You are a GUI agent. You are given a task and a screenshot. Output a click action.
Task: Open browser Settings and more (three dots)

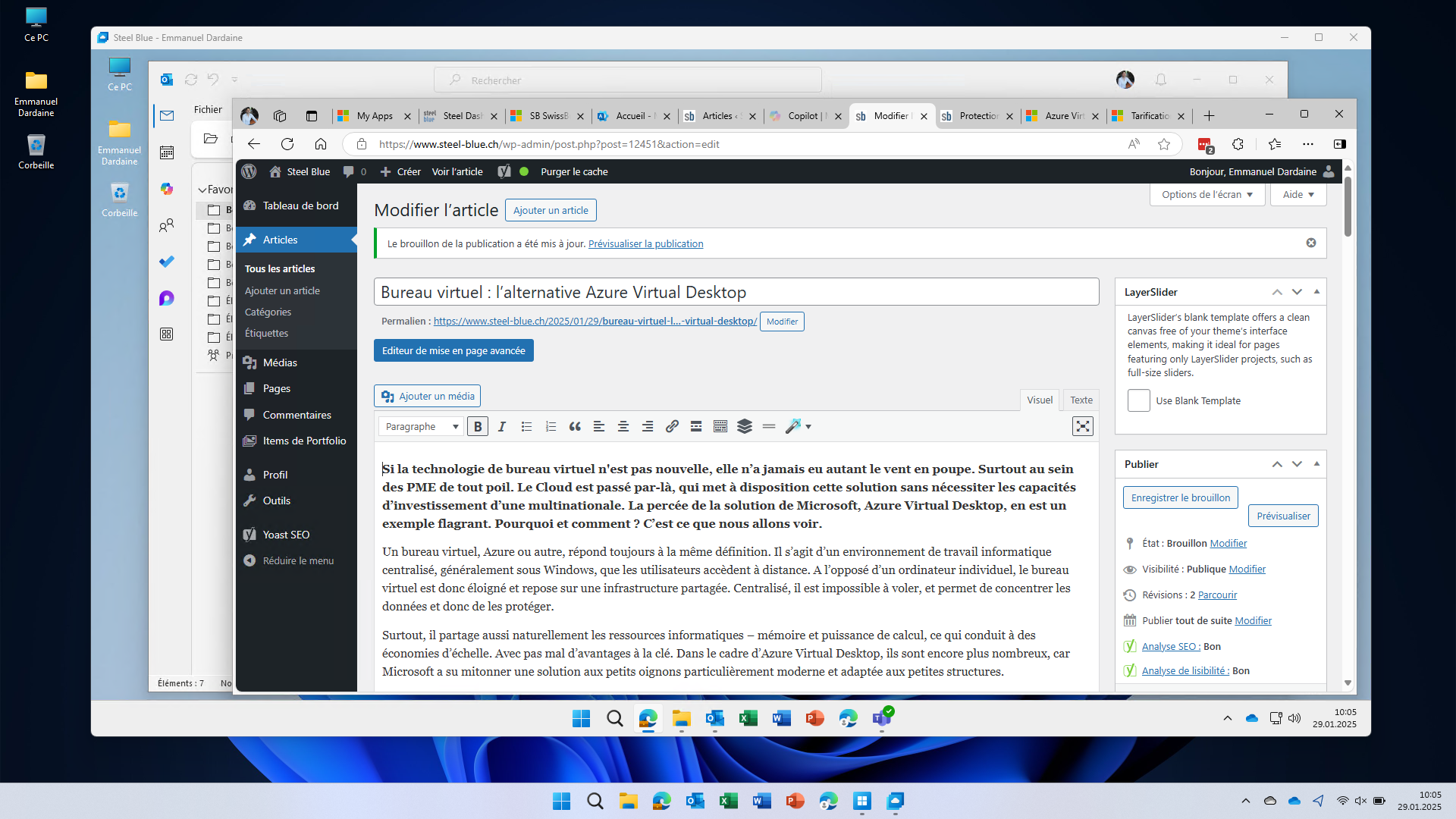[1308, 144]
